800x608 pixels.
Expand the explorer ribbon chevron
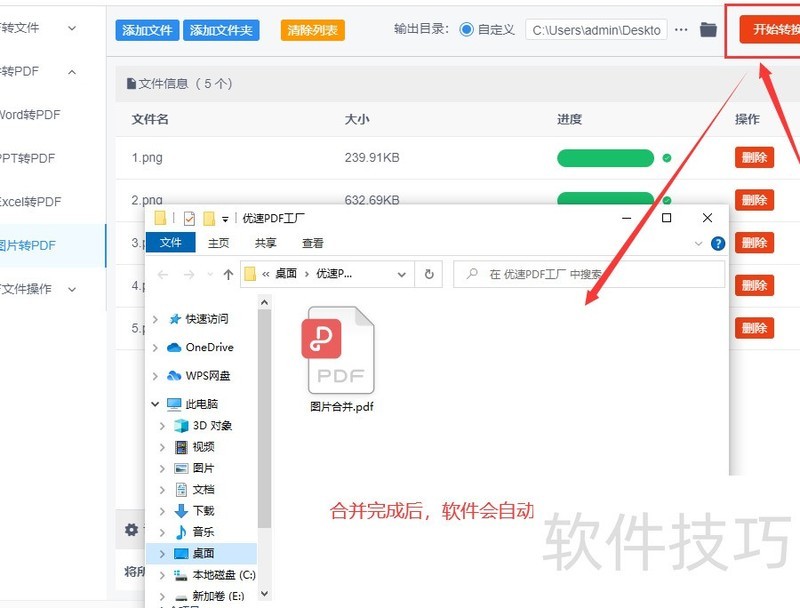[698, 243]
